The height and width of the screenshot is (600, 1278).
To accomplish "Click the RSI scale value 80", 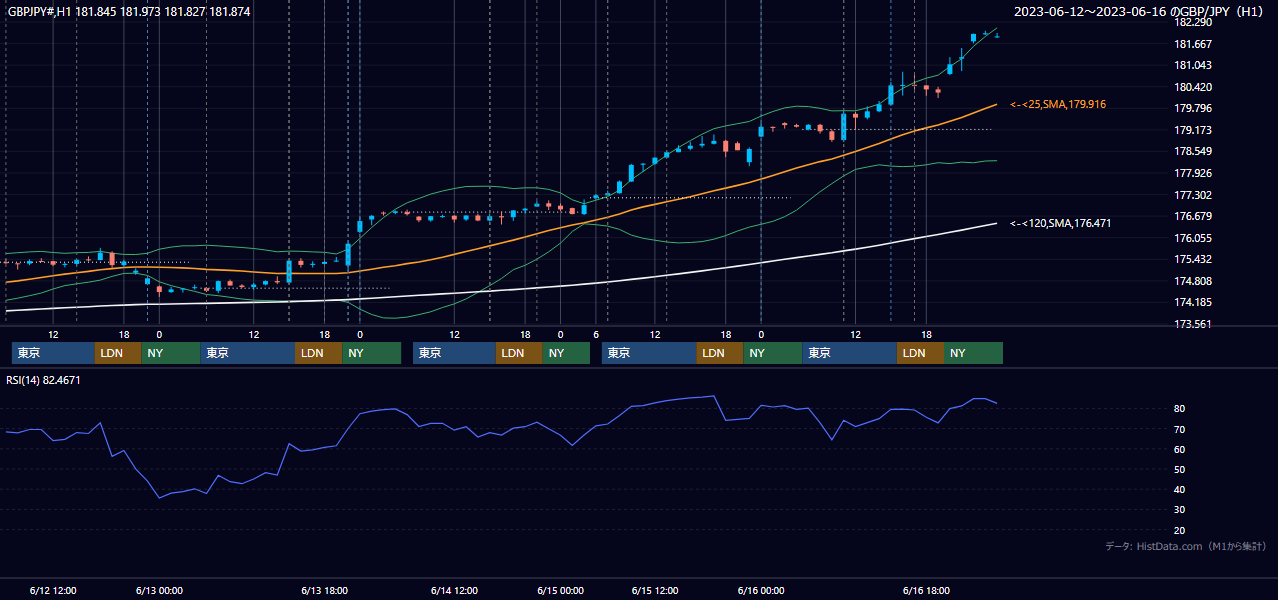I will (x=1180, y=409).
